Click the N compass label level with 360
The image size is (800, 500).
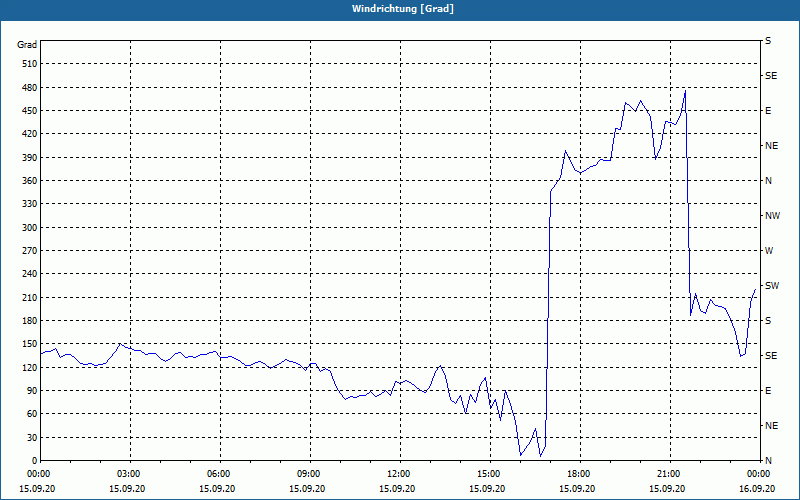pos(768,181)
